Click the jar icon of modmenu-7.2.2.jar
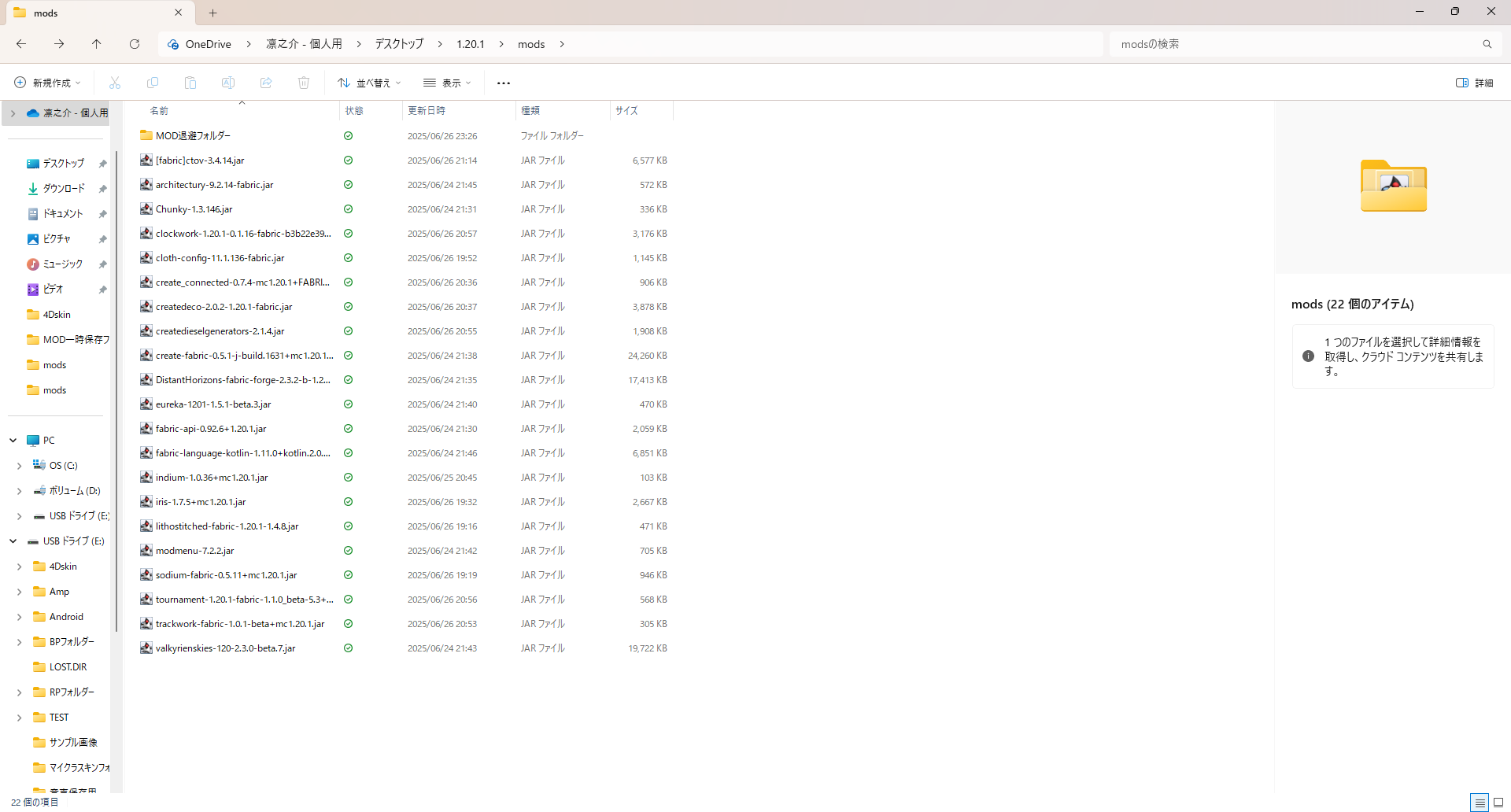Viewport: 1511px width, 812px height. (146, 550)
